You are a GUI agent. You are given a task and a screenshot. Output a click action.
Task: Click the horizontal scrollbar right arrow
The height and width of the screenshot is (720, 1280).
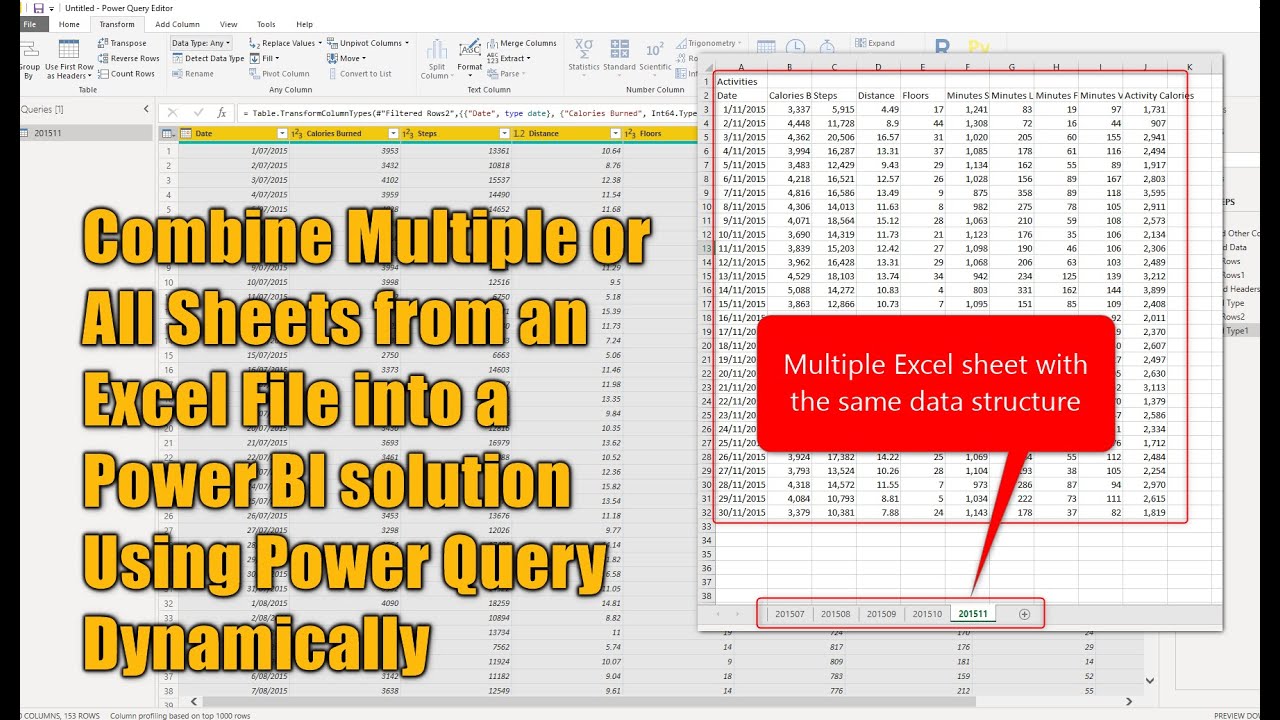point(1129,702)
